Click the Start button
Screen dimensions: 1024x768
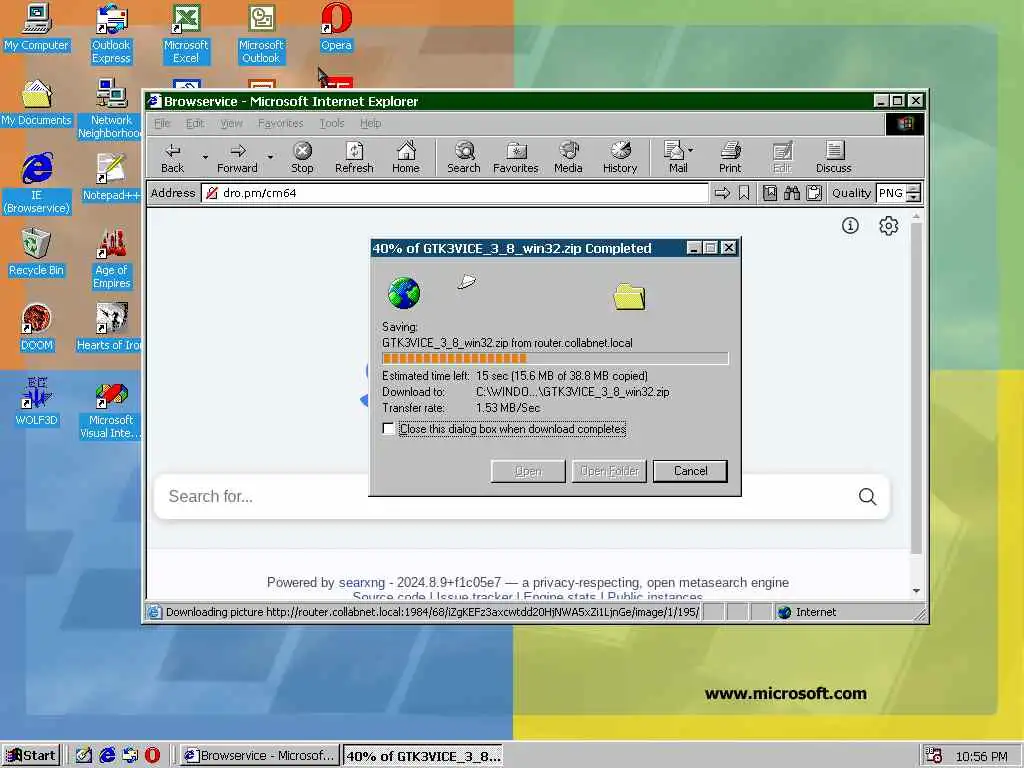tap(31, 756)
